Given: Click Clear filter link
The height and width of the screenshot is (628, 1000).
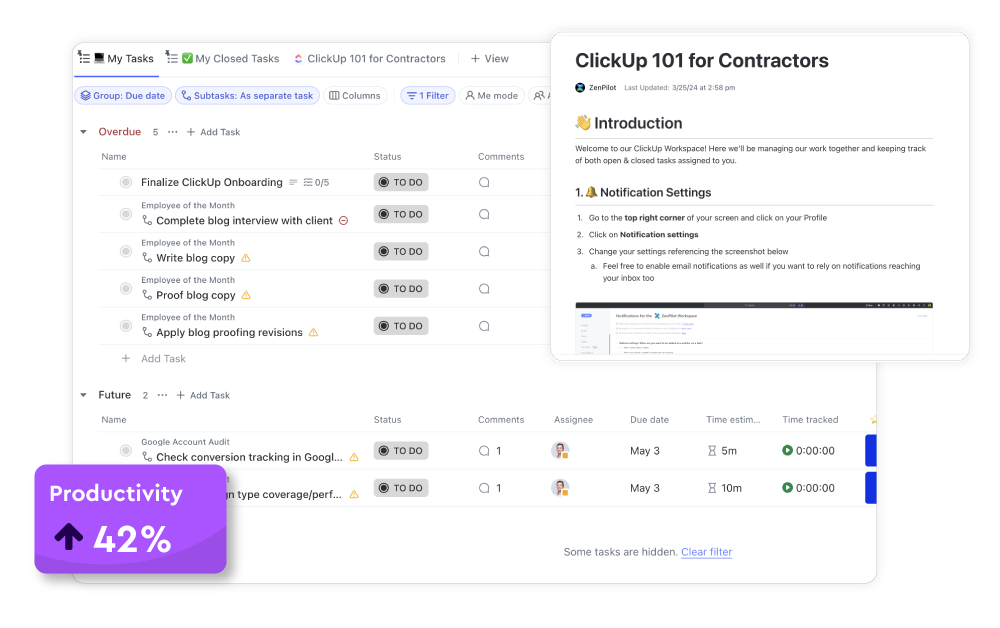Looking at the screenshot, I should click(x=707, y=552).
